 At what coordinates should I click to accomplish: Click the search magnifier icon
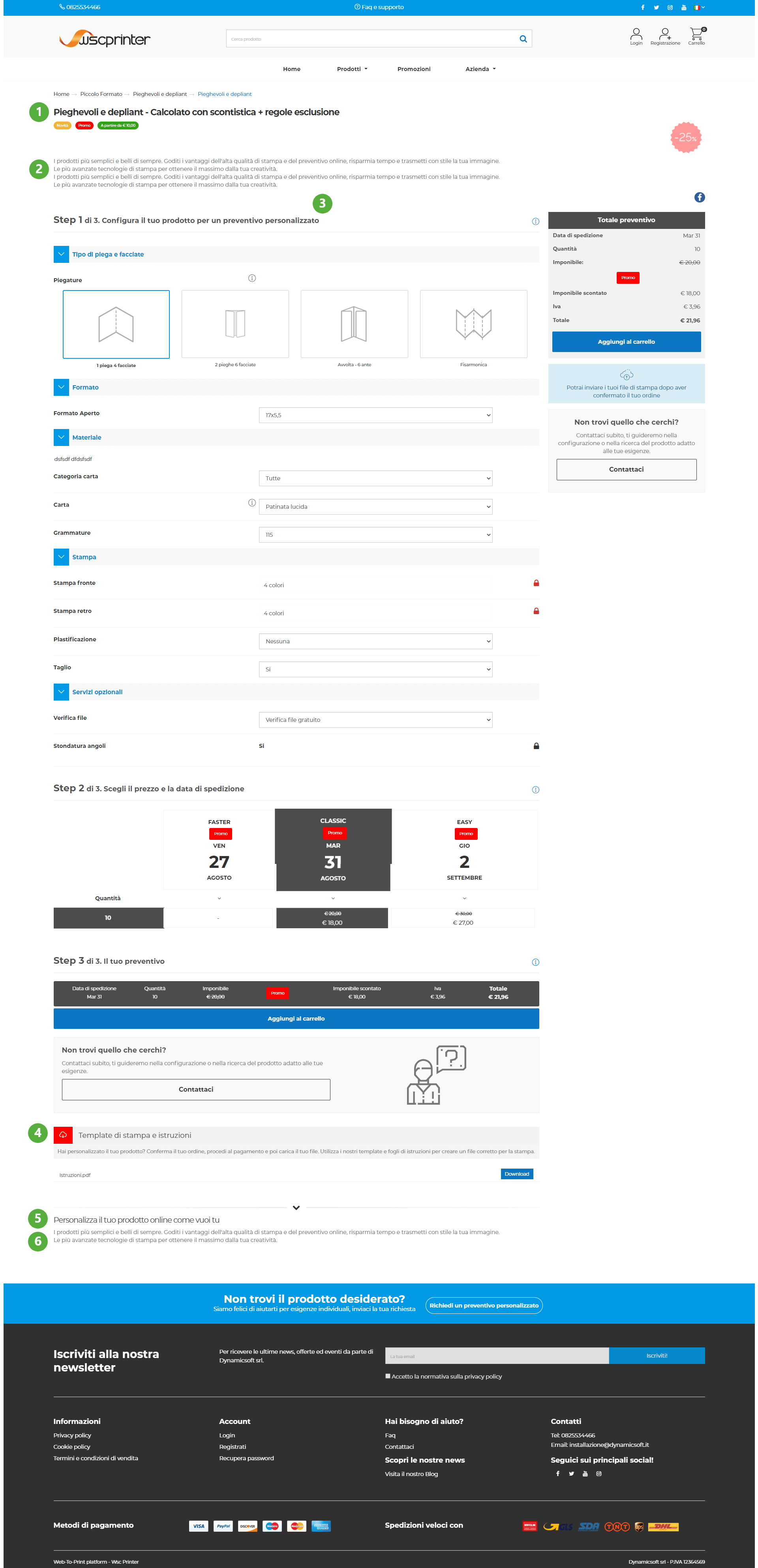[x=522, y=39]
